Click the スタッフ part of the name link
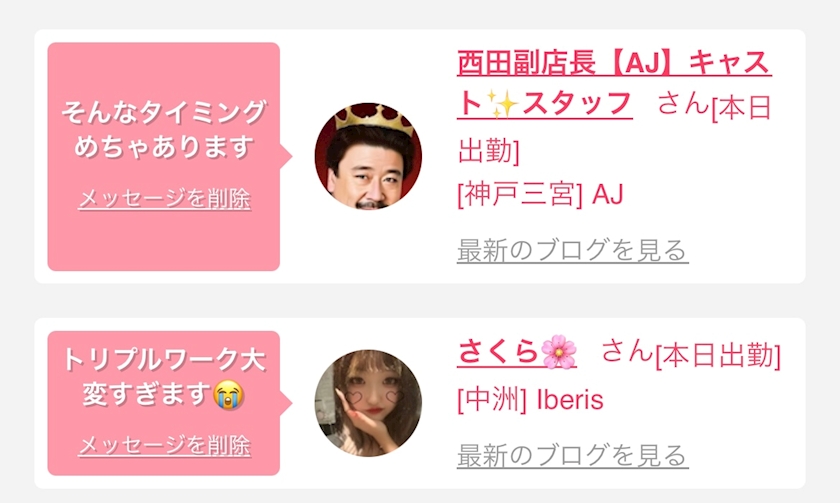The image size is (840, 503). pos(576,103)
